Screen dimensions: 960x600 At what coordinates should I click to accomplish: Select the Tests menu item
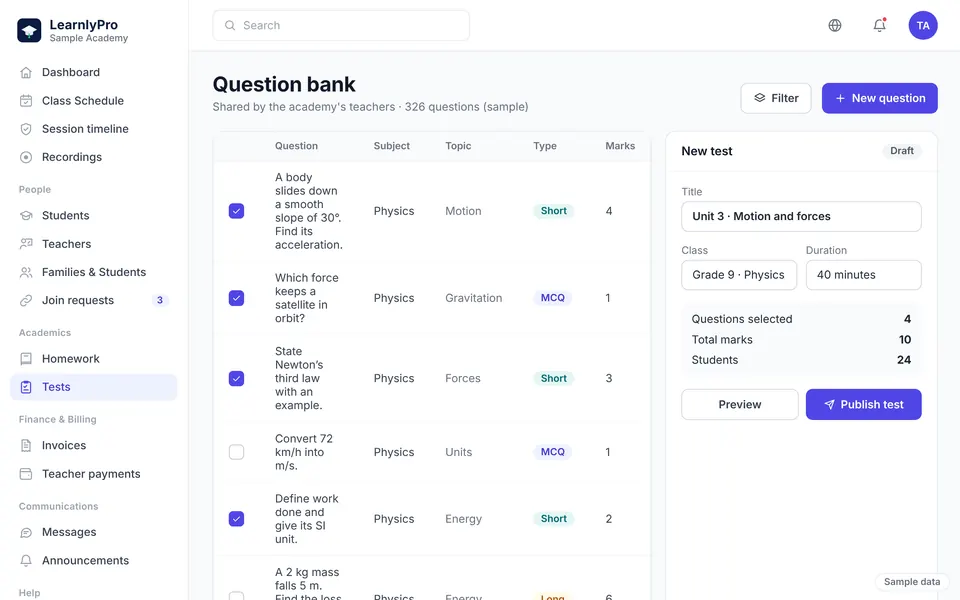point(94,387)
